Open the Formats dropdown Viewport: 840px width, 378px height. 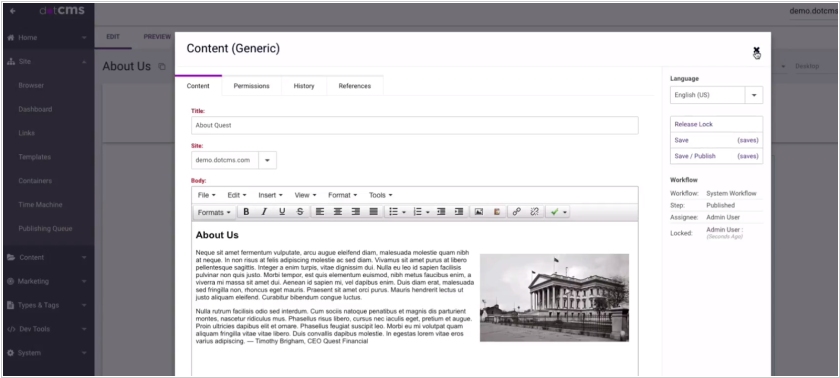214,213
